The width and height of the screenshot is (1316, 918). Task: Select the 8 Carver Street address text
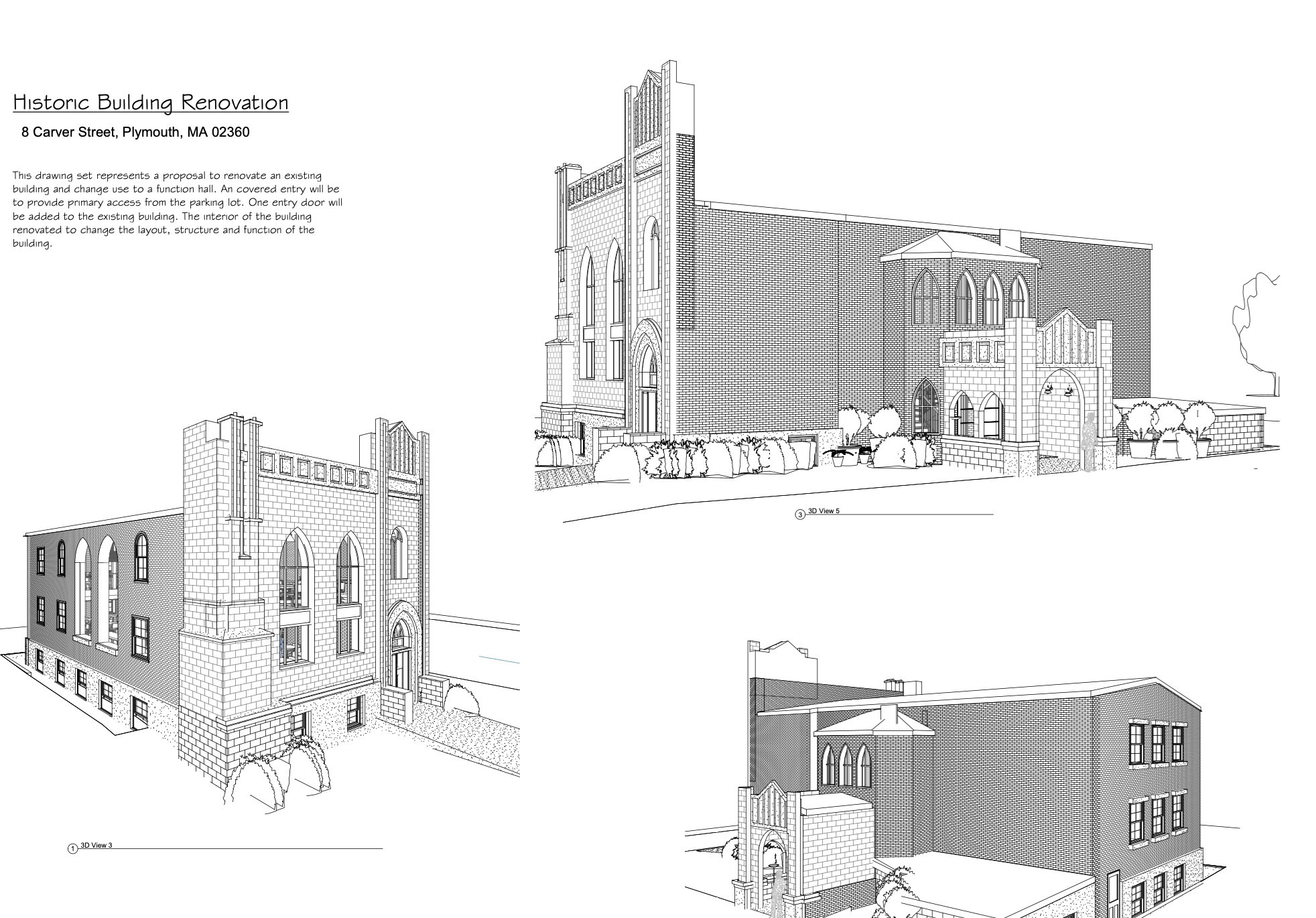(135, 132)
